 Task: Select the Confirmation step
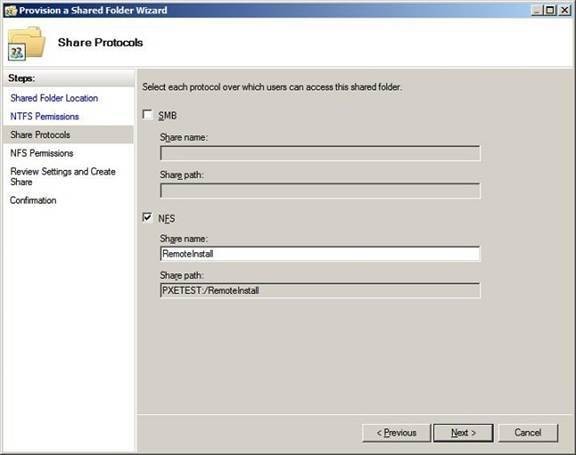pos(33,201)
